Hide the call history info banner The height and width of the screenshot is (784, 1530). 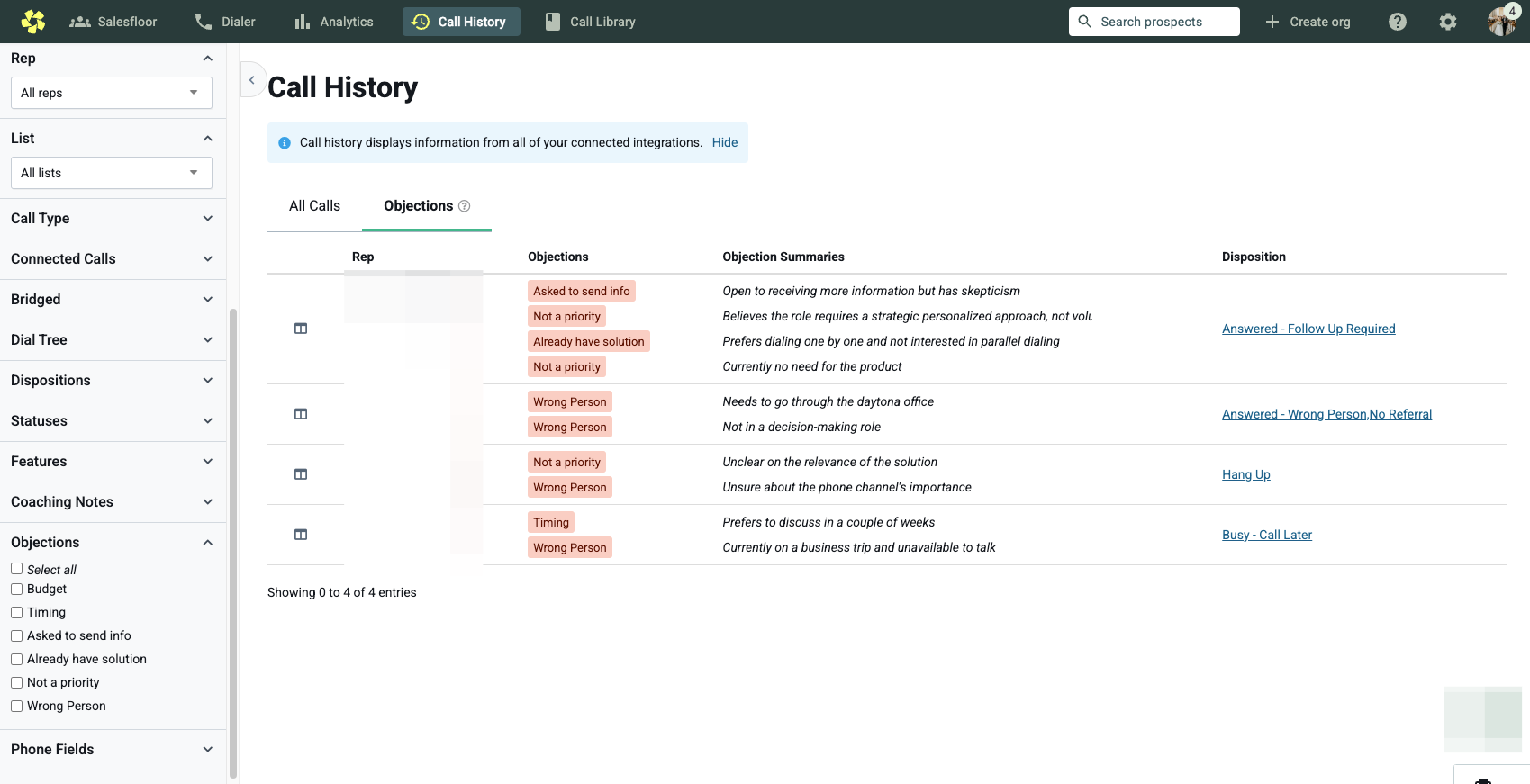[x=725, y=142]
